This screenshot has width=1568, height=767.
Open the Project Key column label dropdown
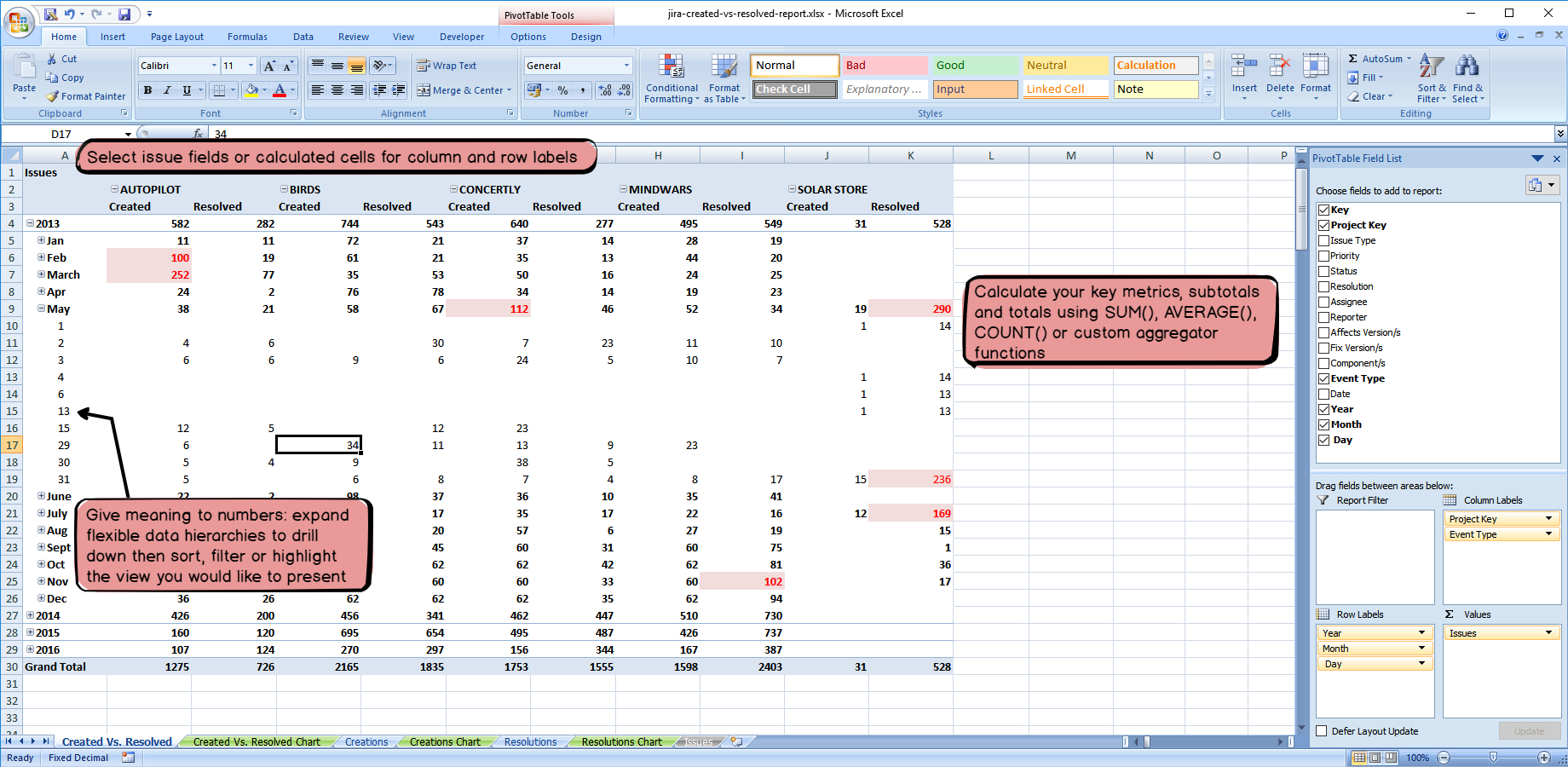[1548, 519]
